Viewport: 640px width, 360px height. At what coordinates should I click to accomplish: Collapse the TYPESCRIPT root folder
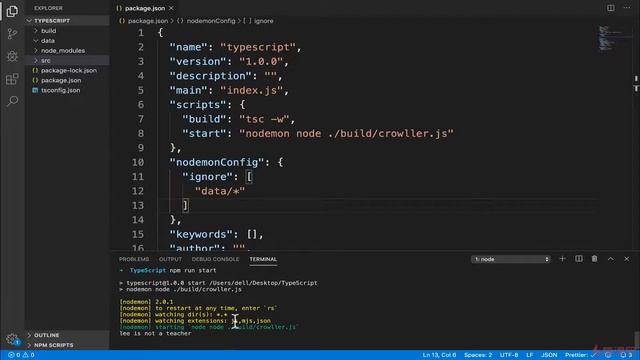pyautogui.click(x=67, y=20)
